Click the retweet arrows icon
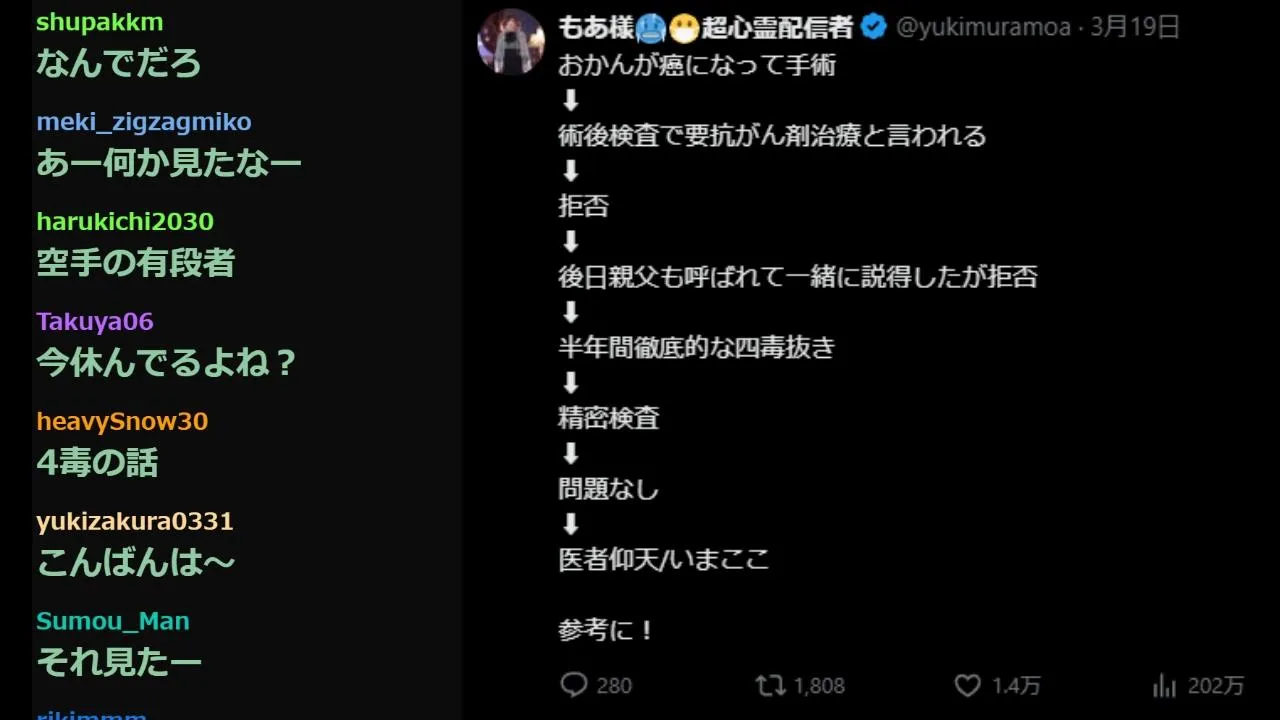 pos(769,685)
